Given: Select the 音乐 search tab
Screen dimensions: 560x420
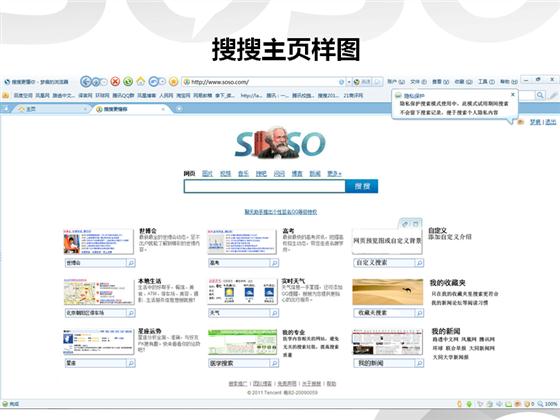Looking at the screenshot, I should 243,174.
